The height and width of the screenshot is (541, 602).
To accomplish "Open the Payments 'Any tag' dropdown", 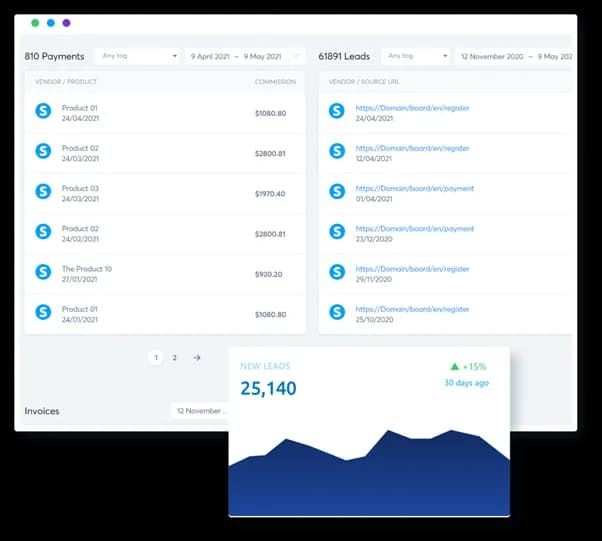I will pos(138,56).
